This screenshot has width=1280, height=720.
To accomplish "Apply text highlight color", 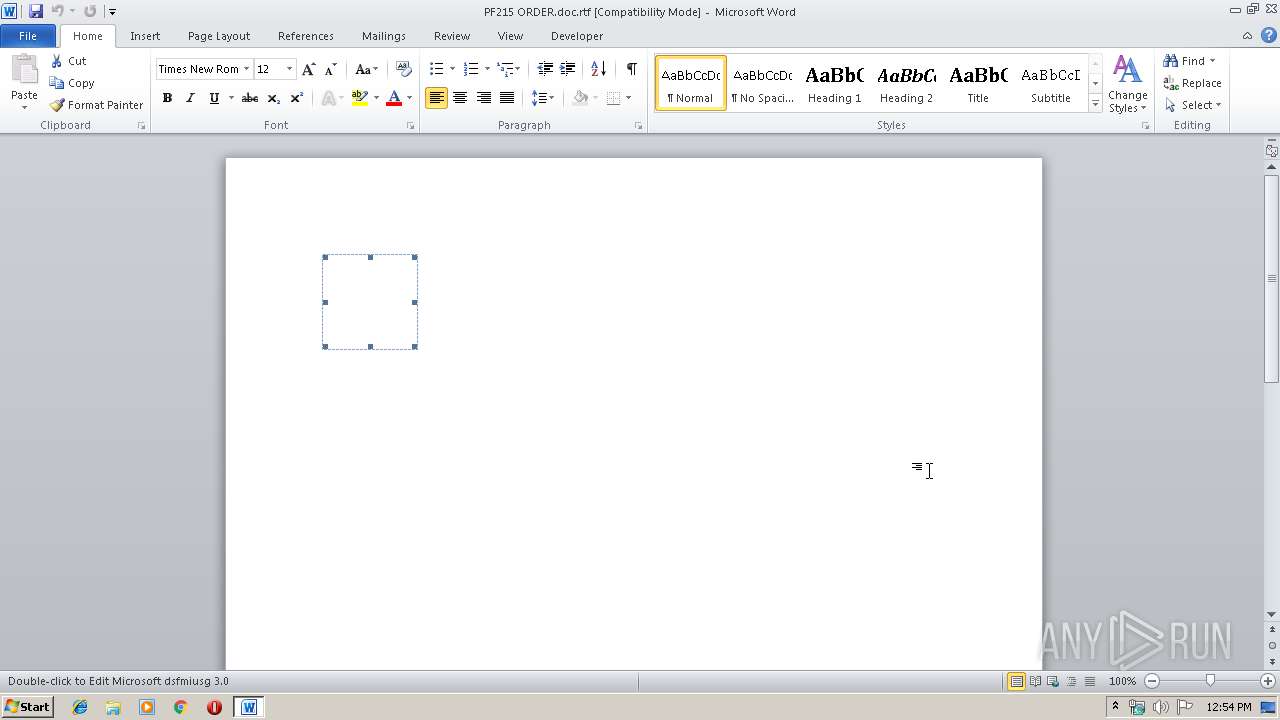I will [x=360, y=98].
